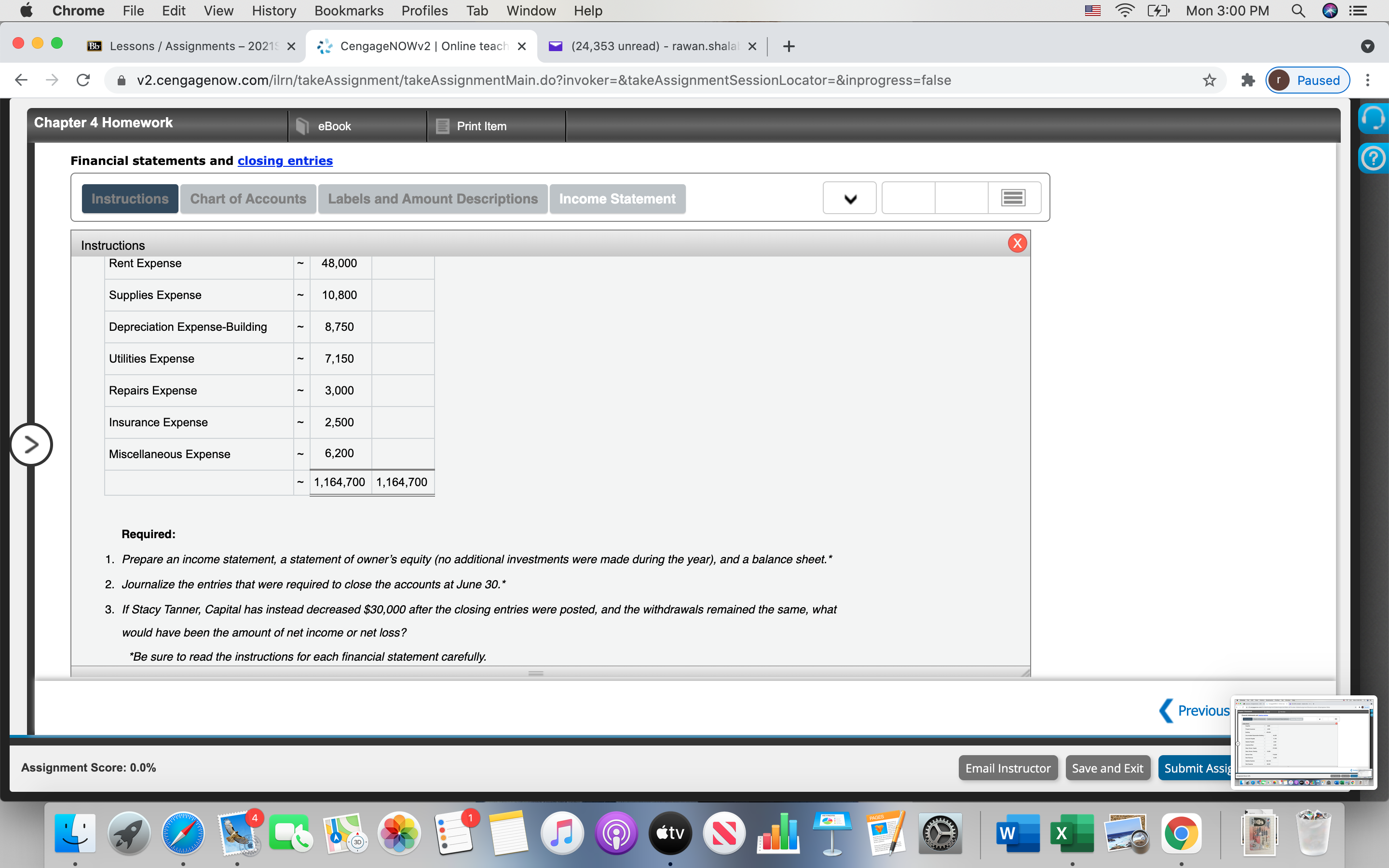Click the Save and Exit button
The image size is (1389, 868).
[1107, 768]
